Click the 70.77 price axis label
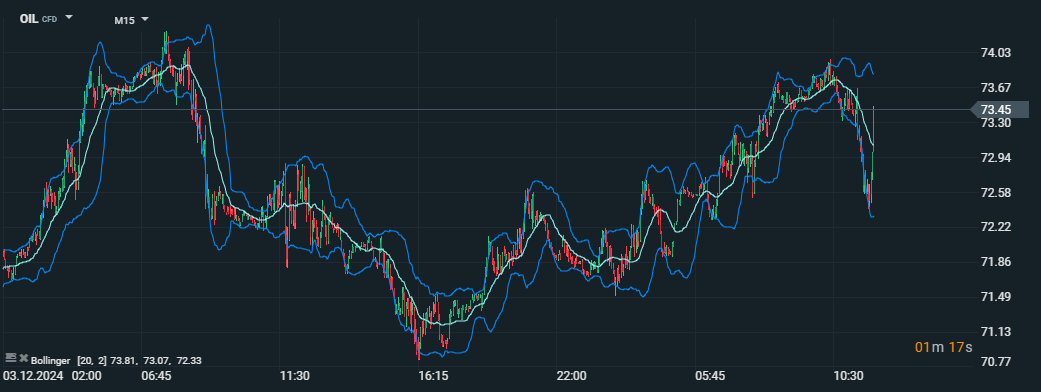 click(x=995, y=362)
